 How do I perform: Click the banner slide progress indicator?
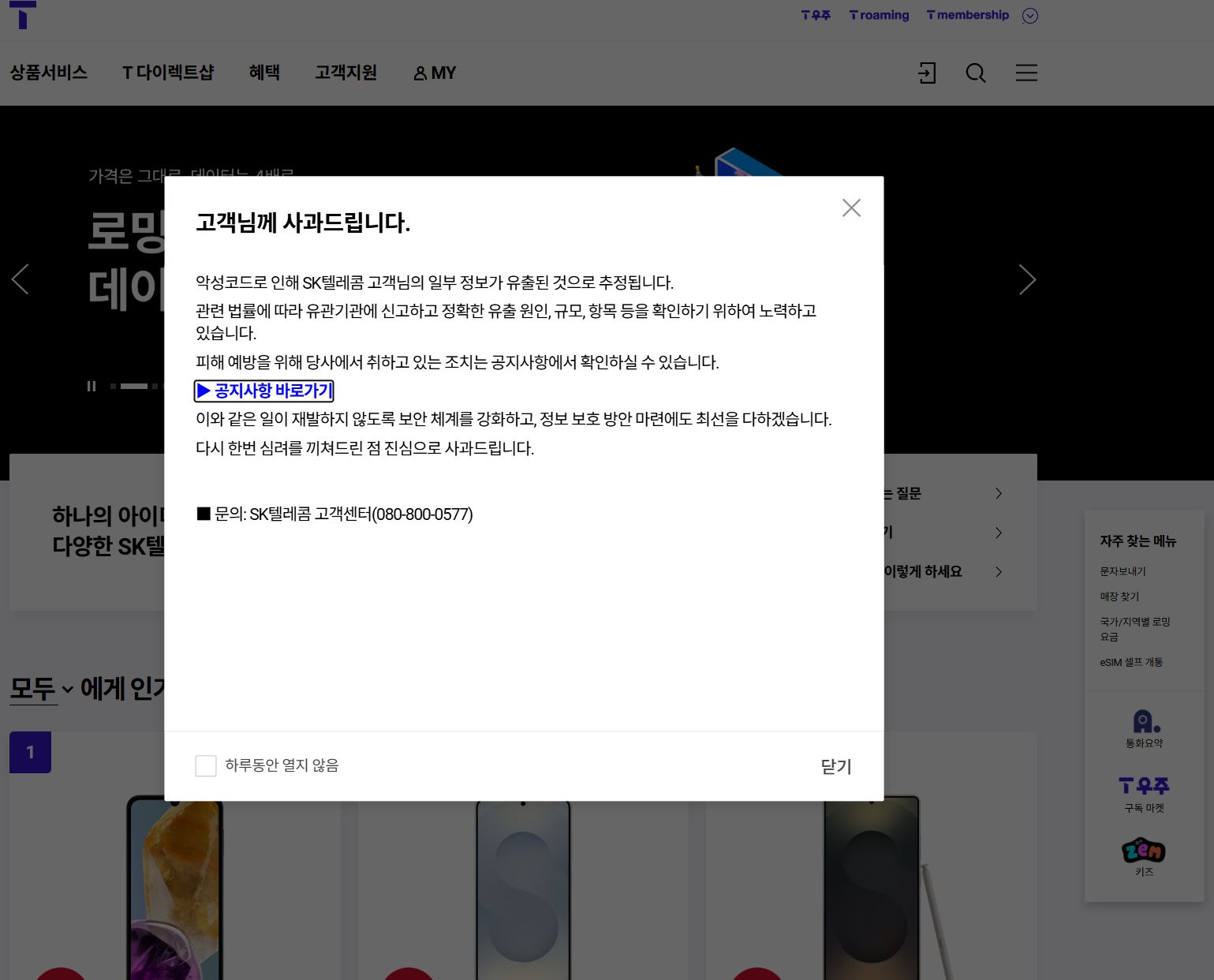134,386
